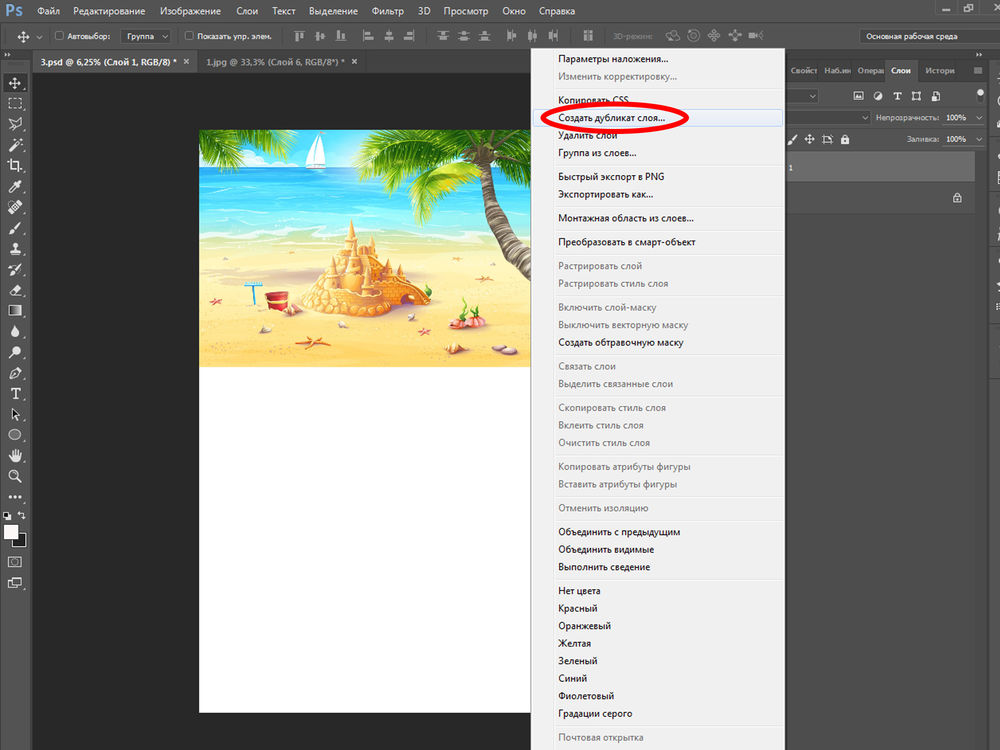Choose Создать дубликат слоя from context menu

coord(611,118)
